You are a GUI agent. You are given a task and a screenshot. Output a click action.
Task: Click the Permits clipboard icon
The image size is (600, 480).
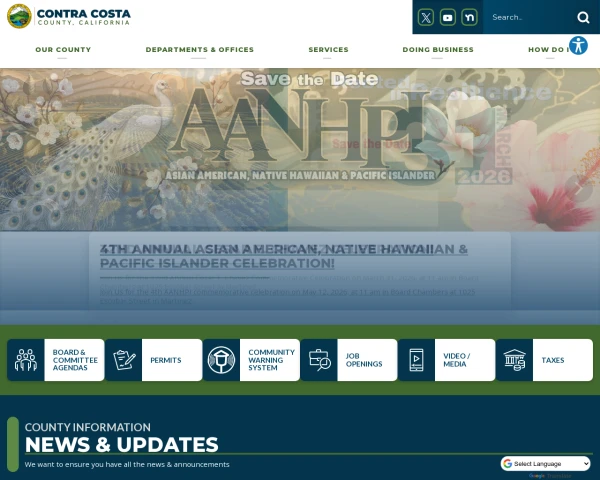tap(124, 360)
